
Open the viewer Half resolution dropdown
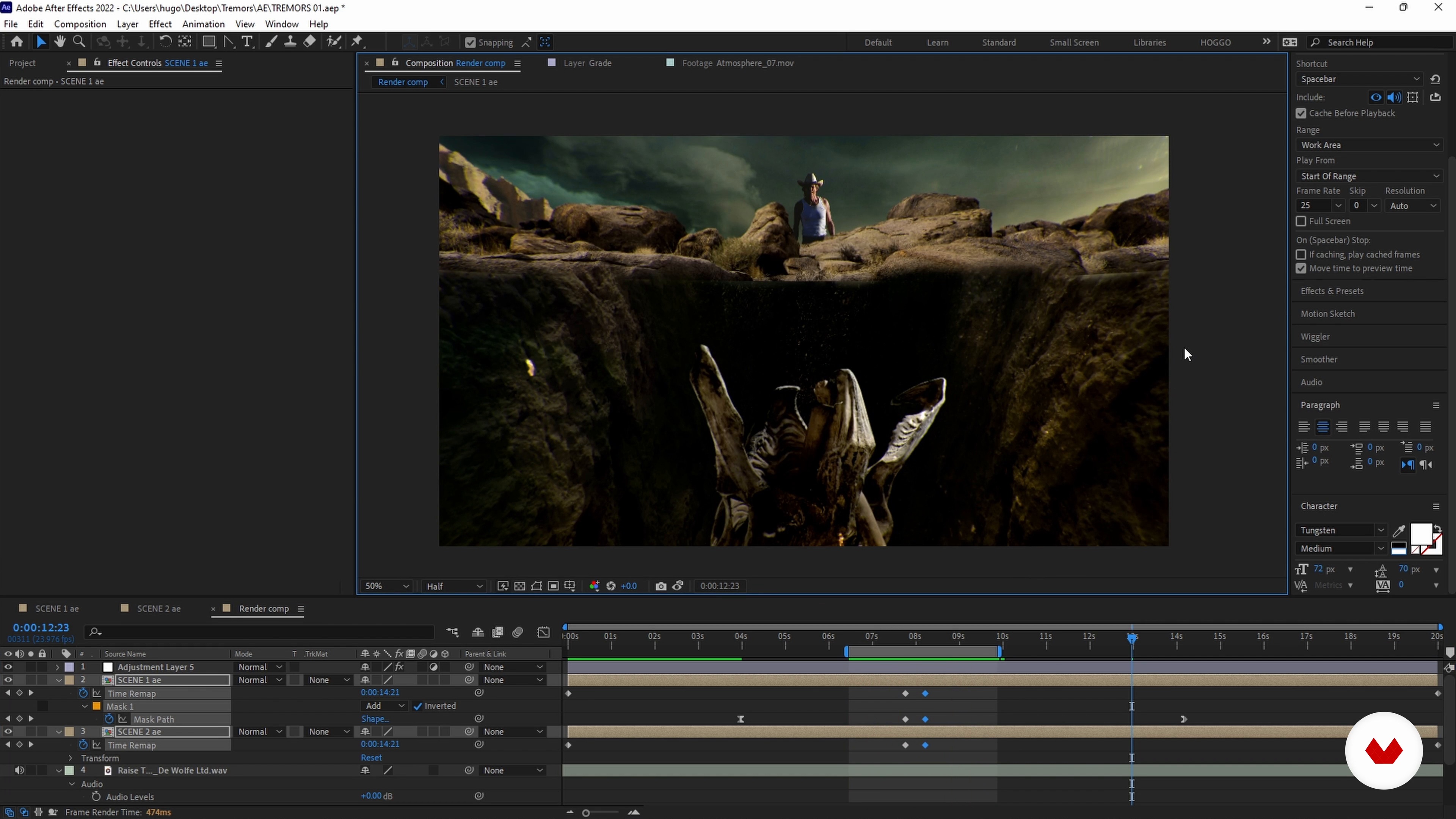point(454,586)
